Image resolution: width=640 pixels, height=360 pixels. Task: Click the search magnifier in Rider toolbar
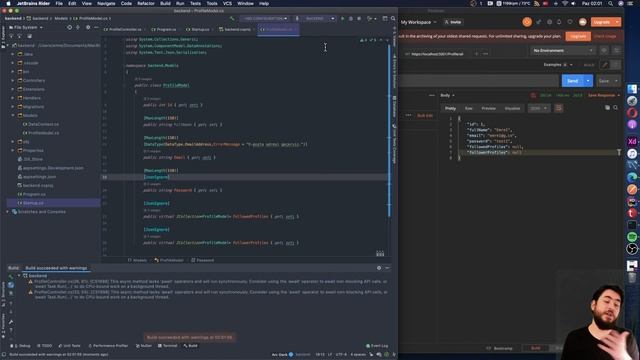coord(393,18)
